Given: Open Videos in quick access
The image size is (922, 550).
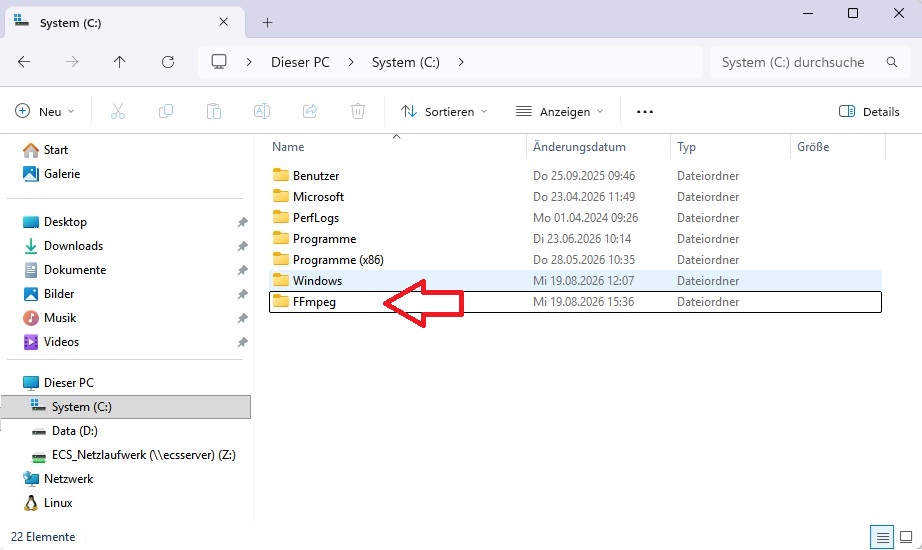Looking at the screenshot, I should click(x=51, y=342).
